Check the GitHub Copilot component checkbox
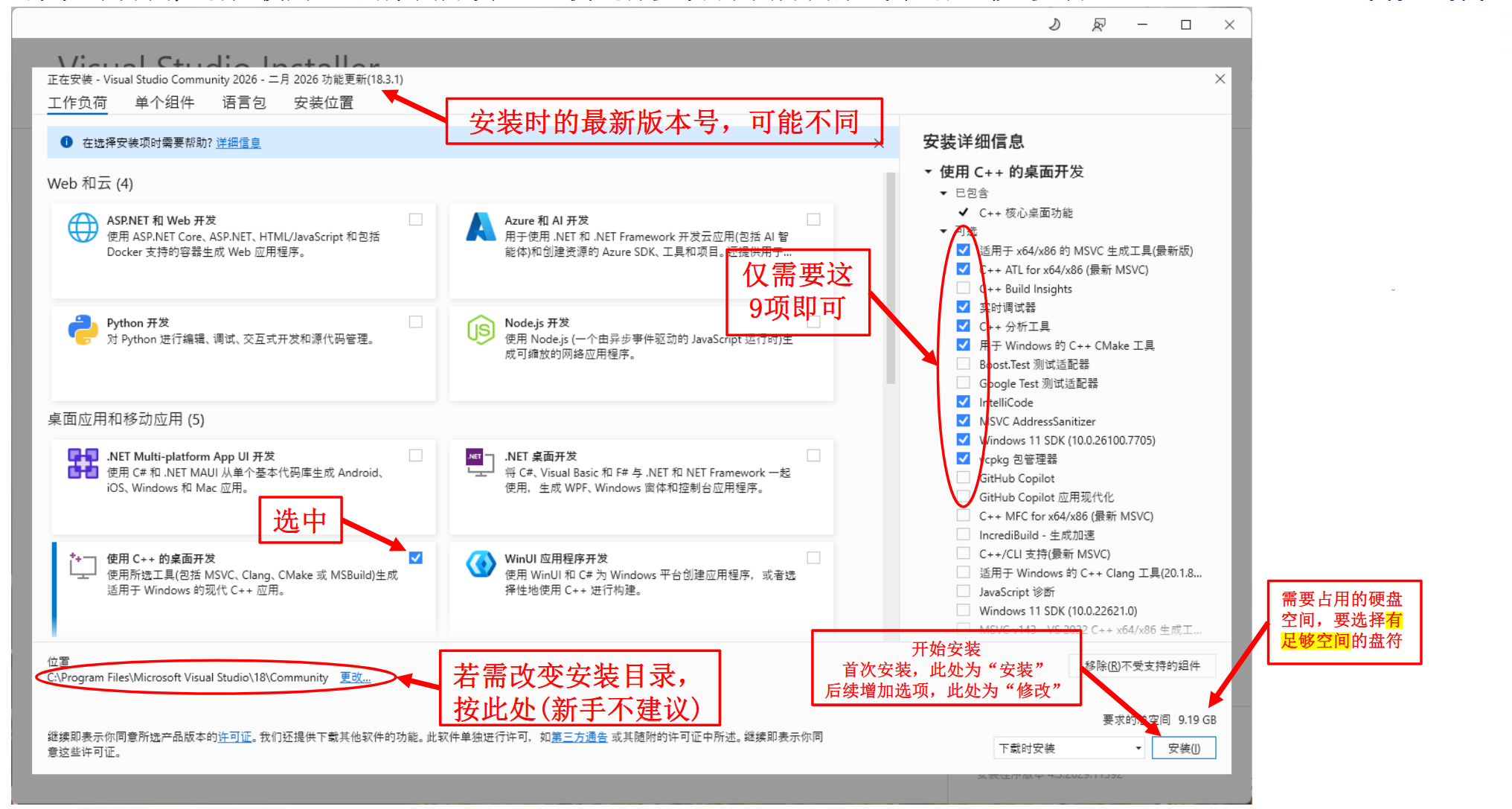The height and width of the screenshot is (809, 1512). [964, 478]
